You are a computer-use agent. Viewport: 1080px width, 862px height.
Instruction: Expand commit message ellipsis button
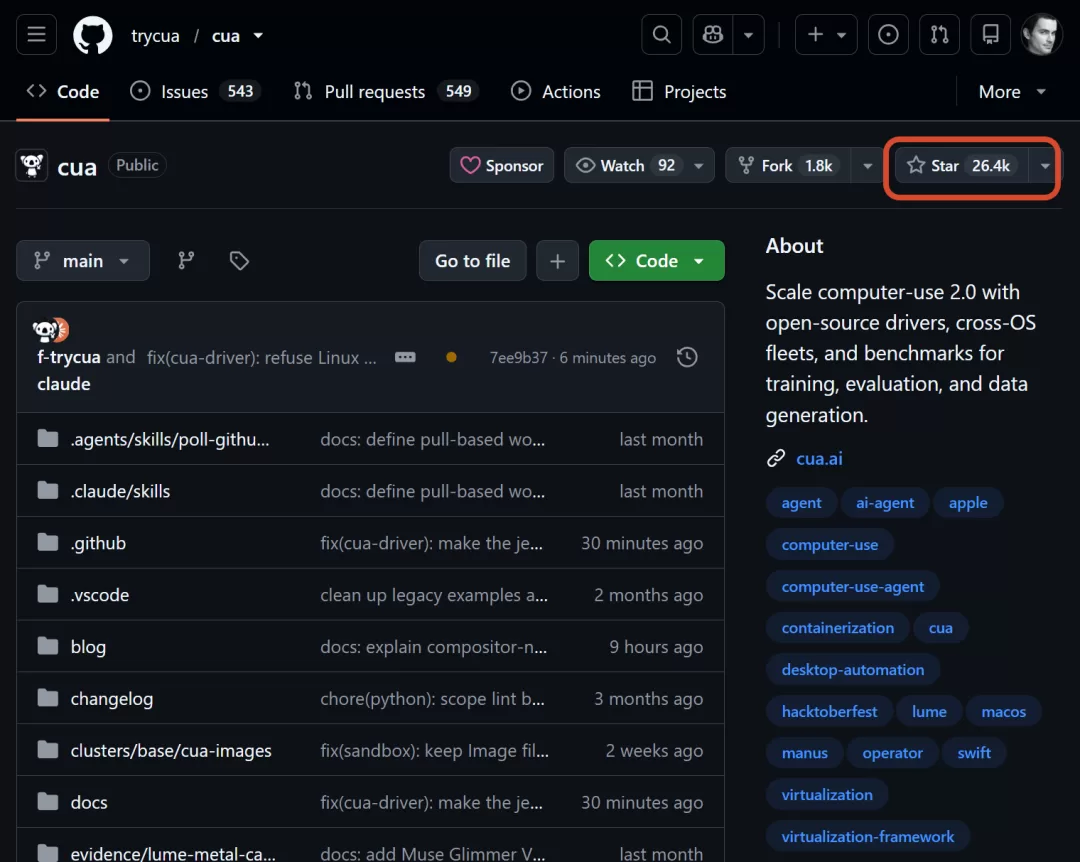coord(405,357)
